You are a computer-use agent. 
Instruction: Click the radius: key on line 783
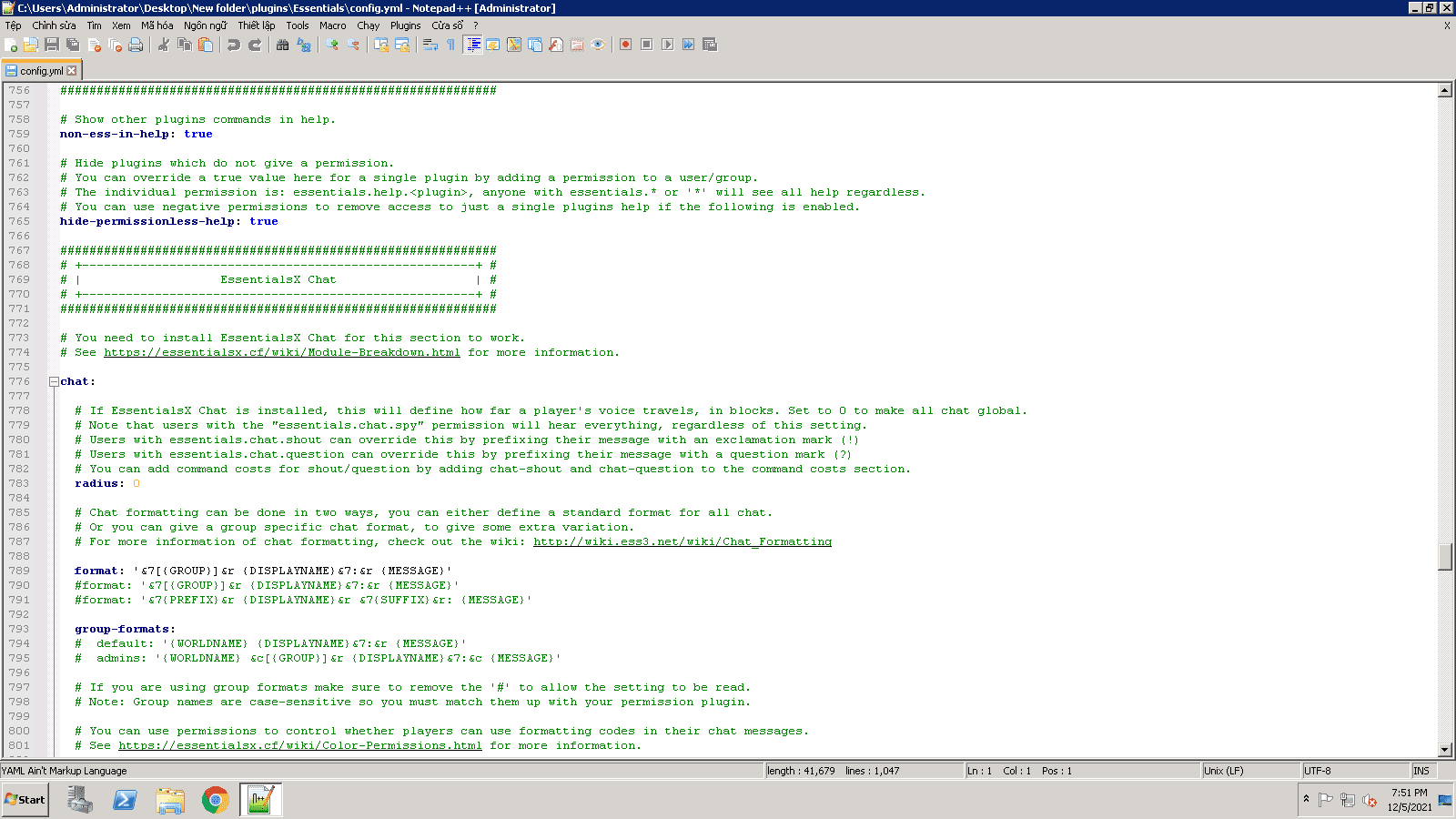click(100, 484)
